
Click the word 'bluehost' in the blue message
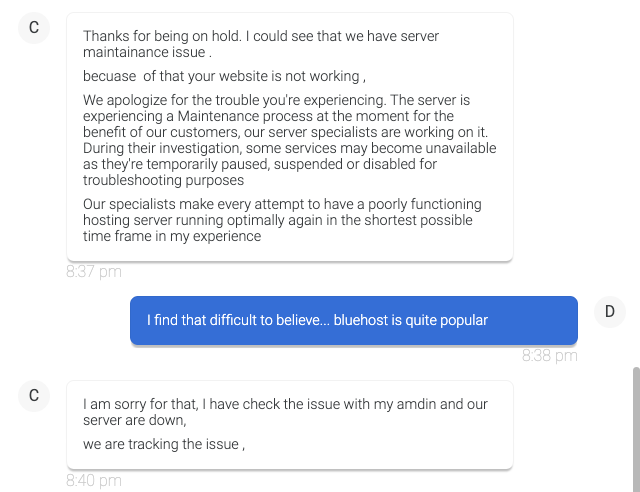[361, 321]
